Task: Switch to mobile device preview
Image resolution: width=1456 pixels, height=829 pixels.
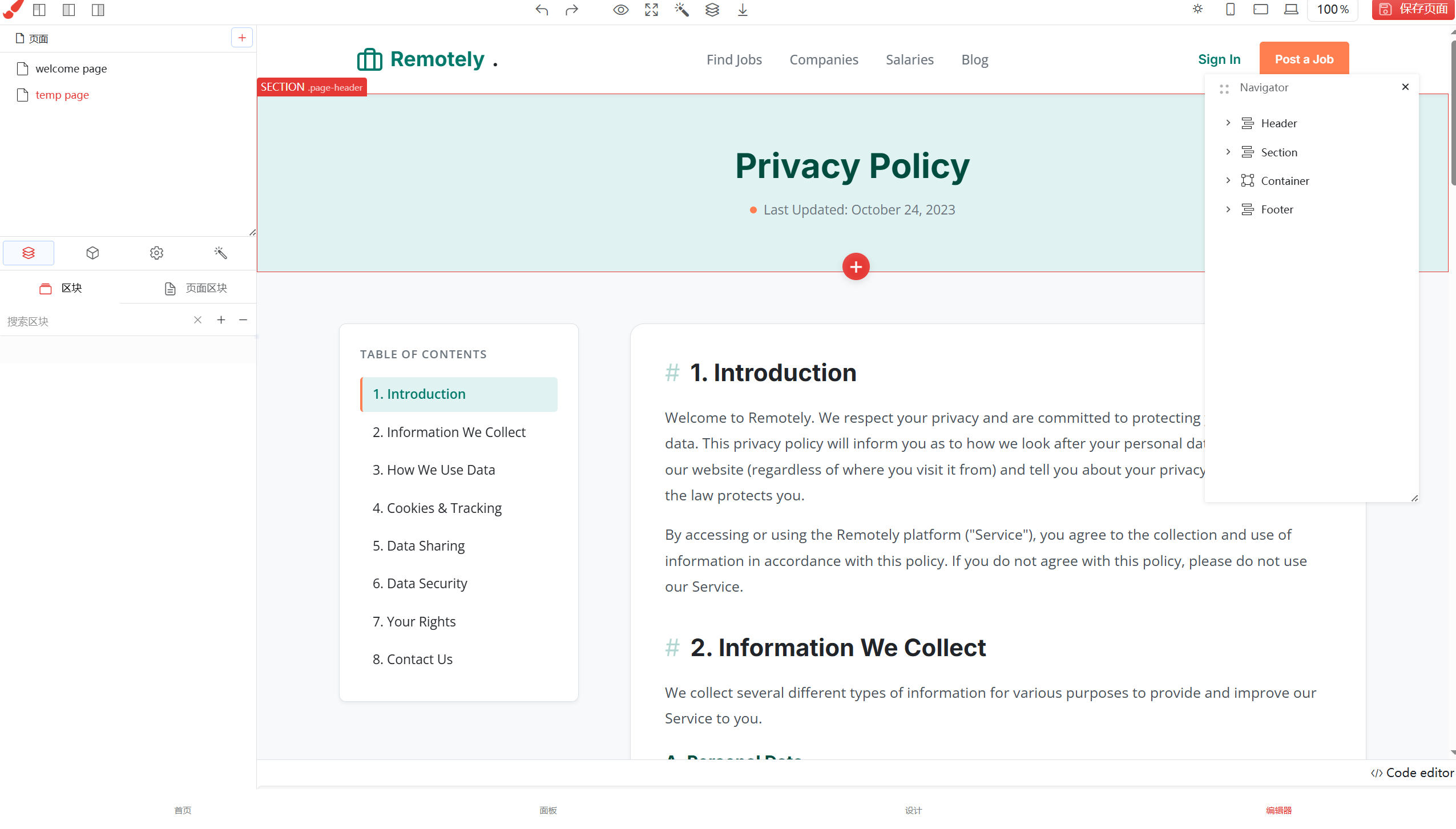Action: (x=1230, y=9)
